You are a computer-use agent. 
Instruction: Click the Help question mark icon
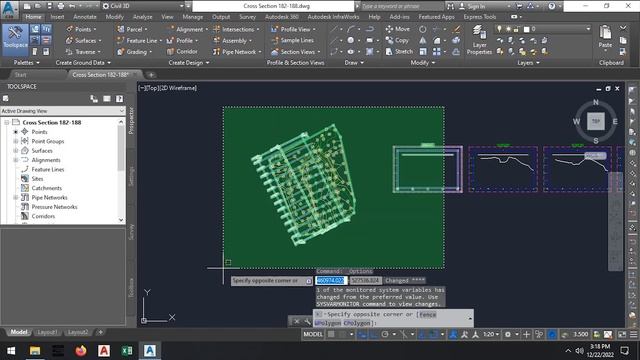tap(552, 6)
